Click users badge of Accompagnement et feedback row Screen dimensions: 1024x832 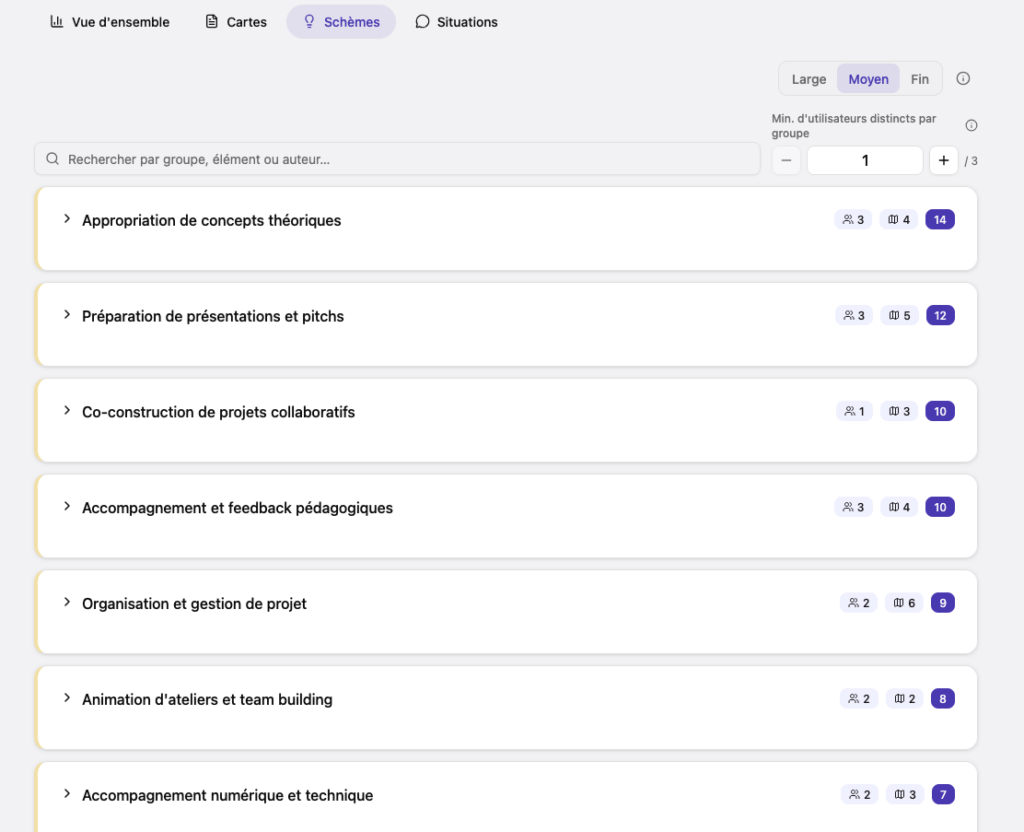tap(853, 507)
